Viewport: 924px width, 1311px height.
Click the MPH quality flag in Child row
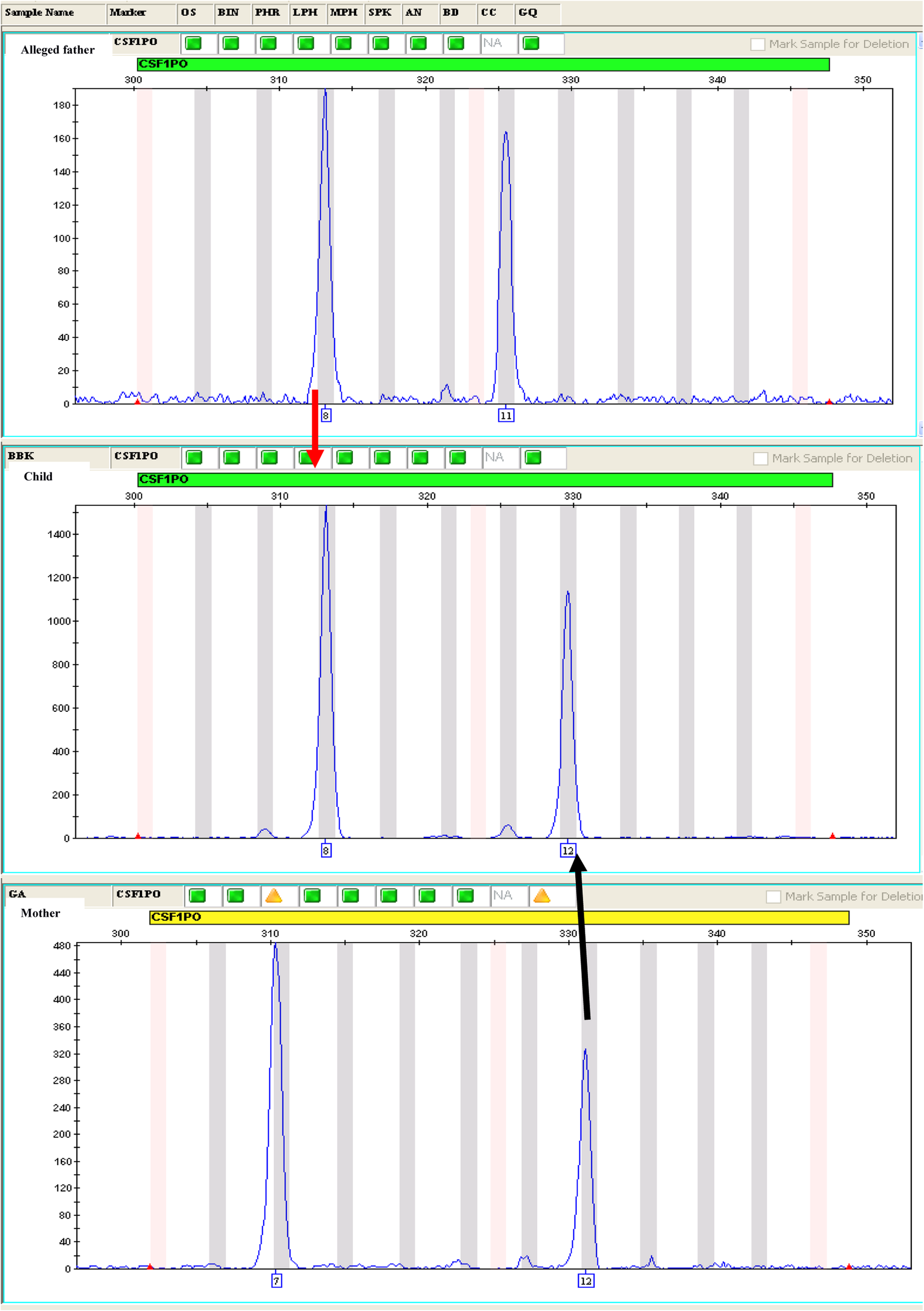coord(344,458)
